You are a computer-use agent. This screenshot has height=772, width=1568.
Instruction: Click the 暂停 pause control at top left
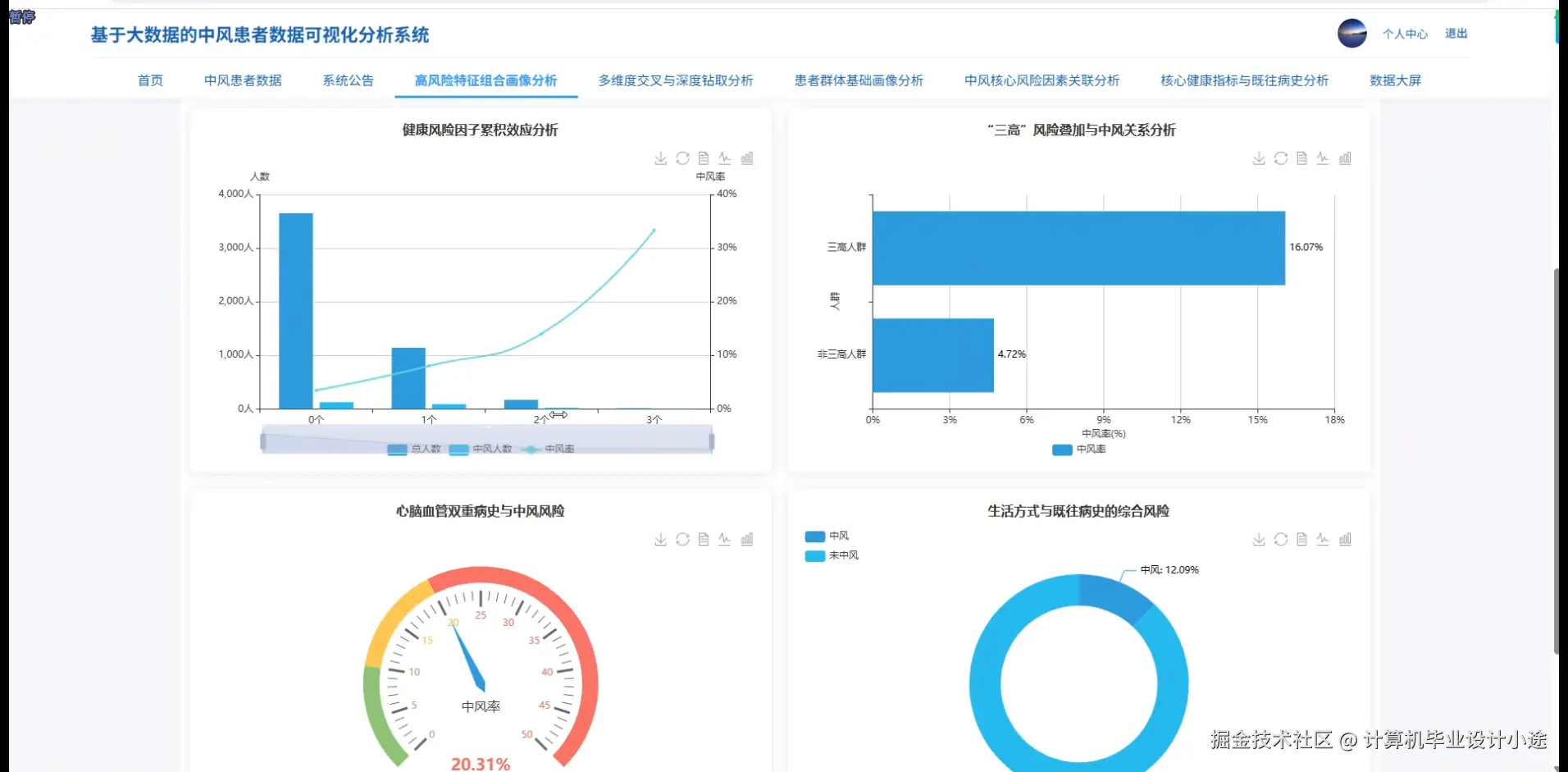point(21,17)
